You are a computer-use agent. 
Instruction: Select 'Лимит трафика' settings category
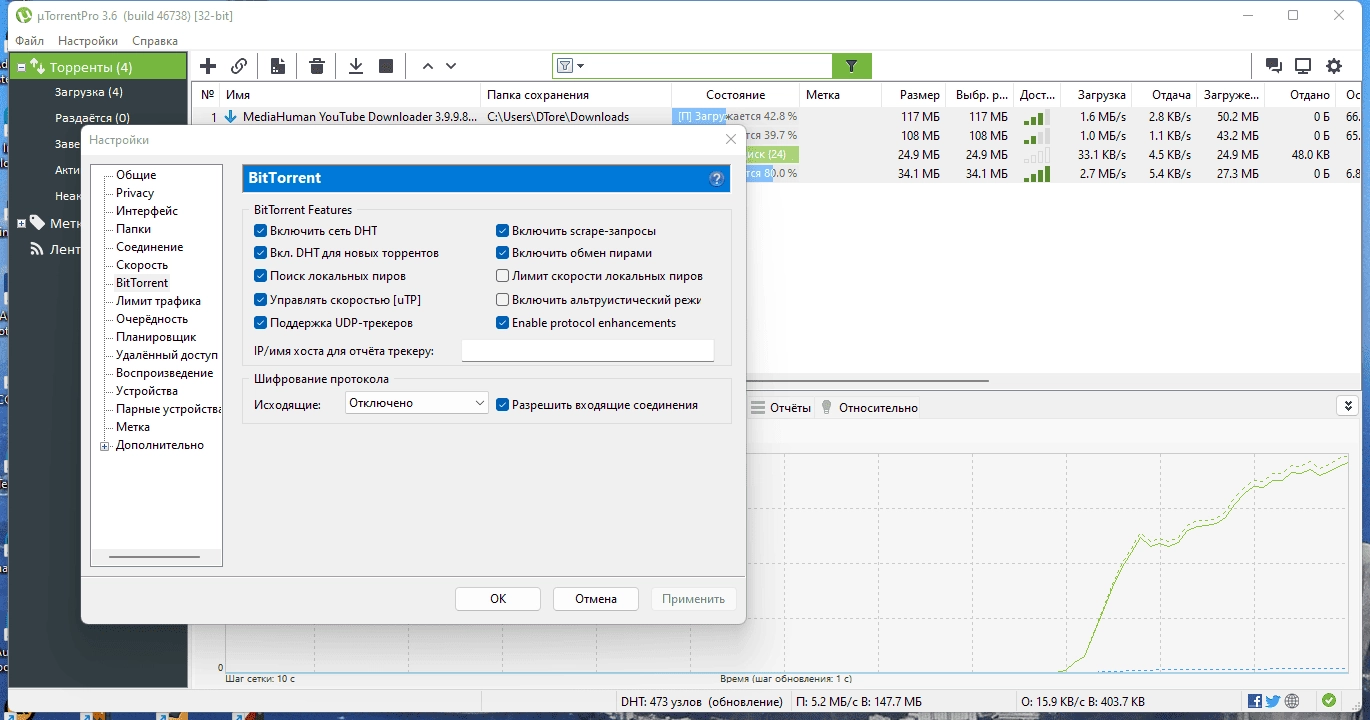[158, 301]
